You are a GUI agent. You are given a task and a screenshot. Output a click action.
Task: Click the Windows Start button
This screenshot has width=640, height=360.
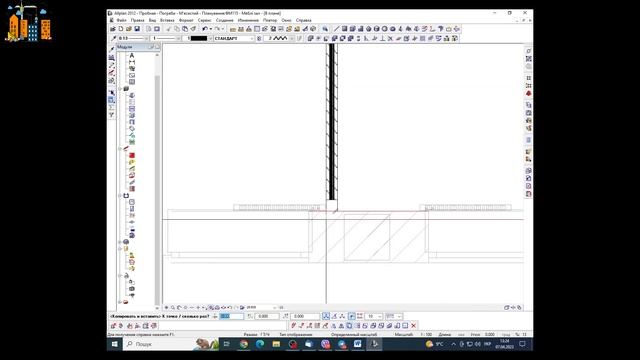pos(115,344)
